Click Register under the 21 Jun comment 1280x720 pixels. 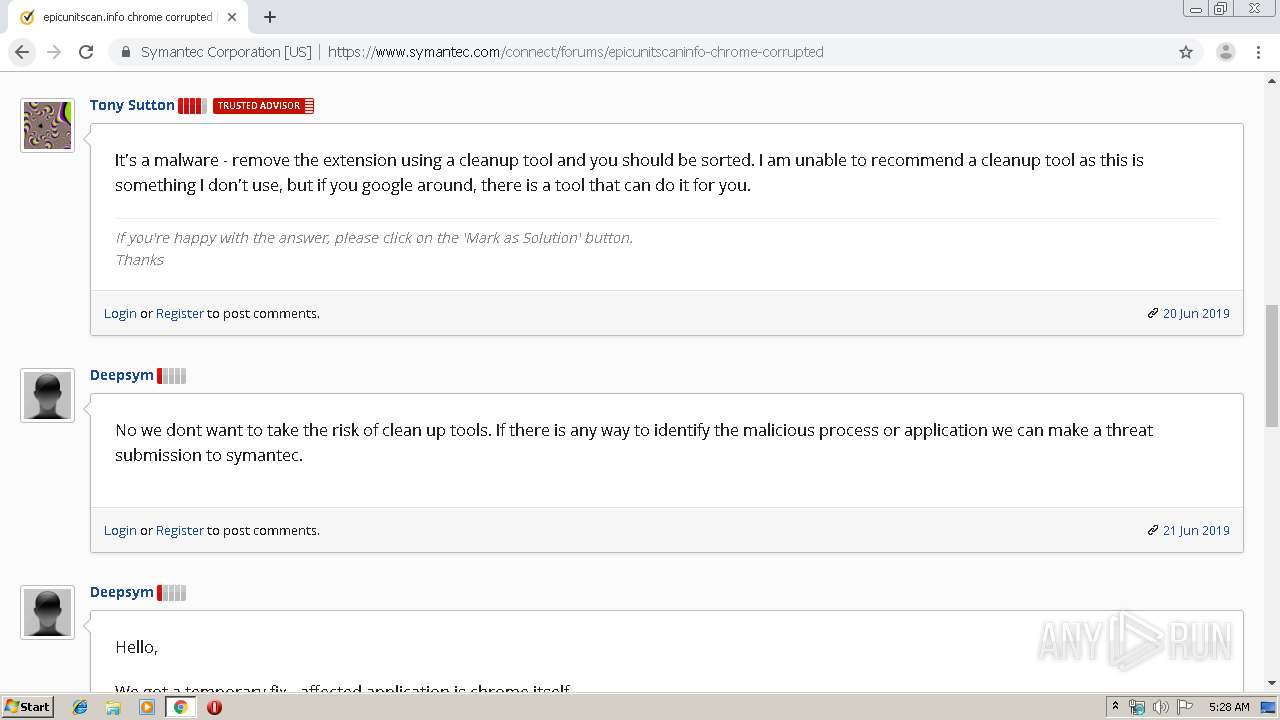[x=180, y=530]
